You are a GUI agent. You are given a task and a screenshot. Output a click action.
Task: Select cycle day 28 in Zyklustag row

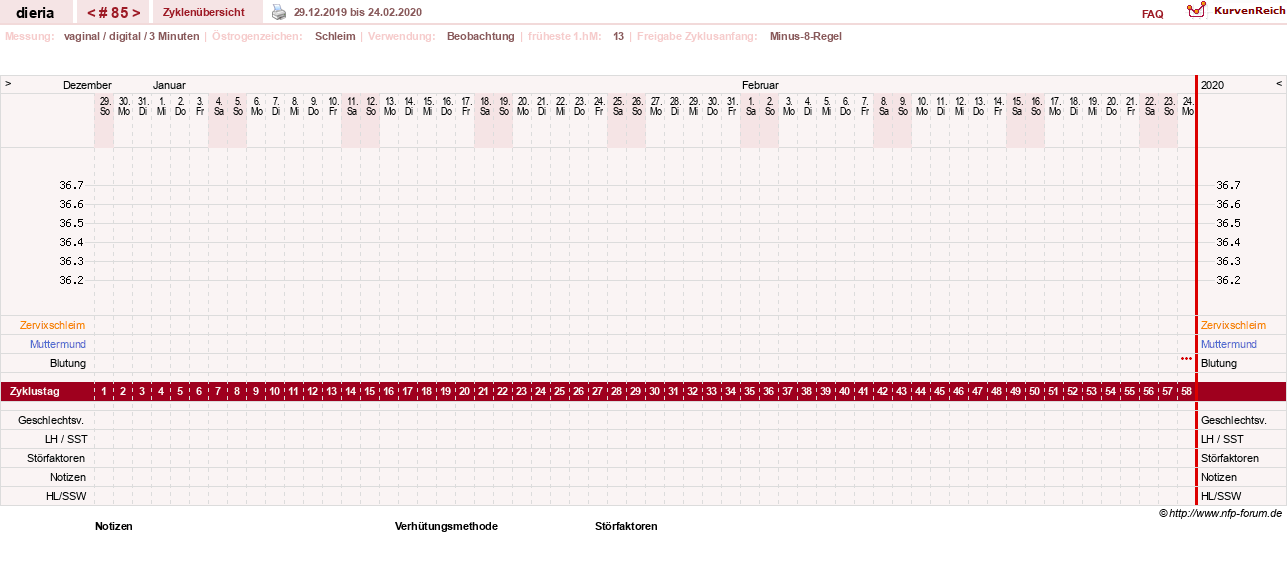618,391
